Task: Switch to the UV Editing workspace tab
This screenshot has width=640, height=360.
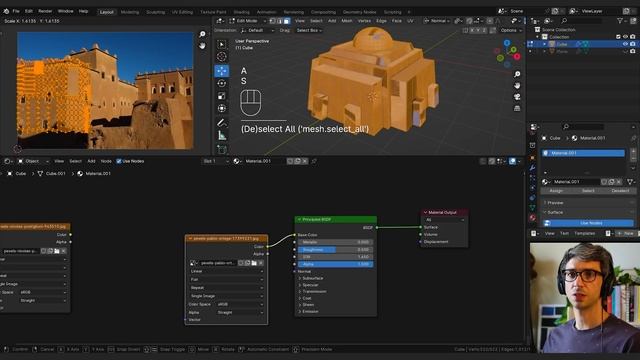Action: [182, 12]
